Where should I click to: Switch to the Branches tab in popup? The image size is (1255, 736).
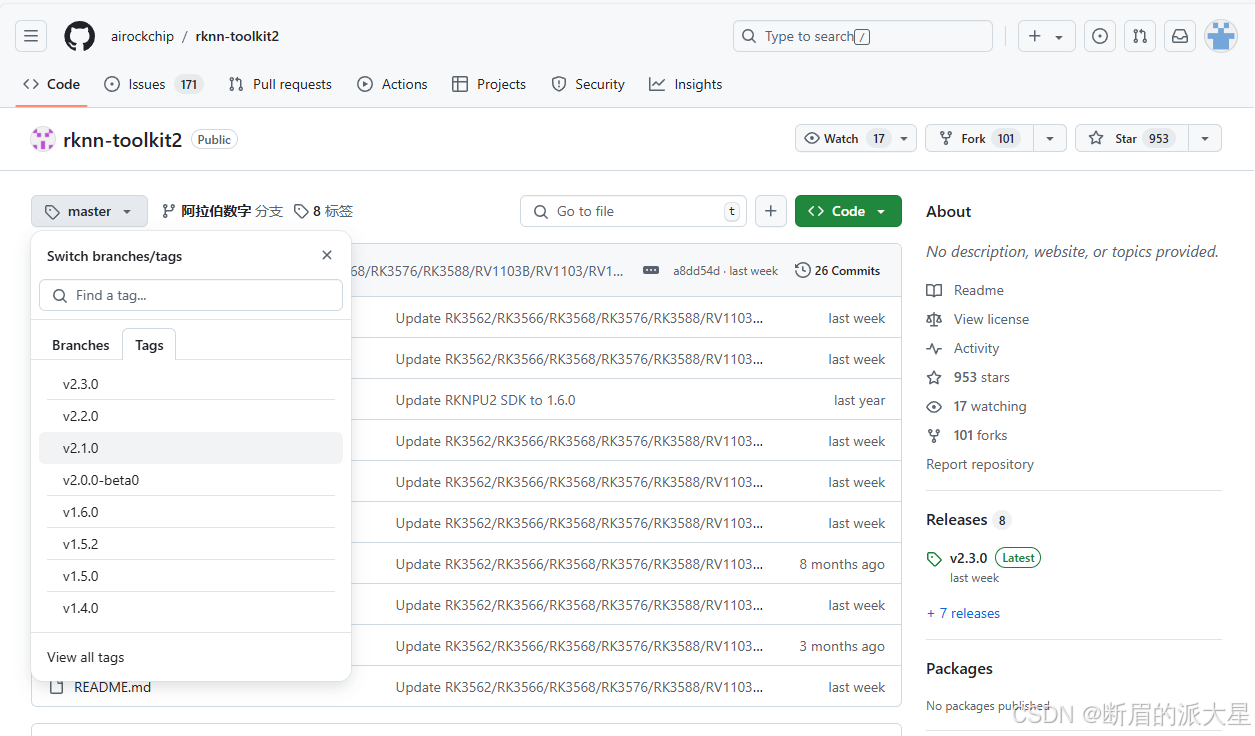[x=81, y=345]
